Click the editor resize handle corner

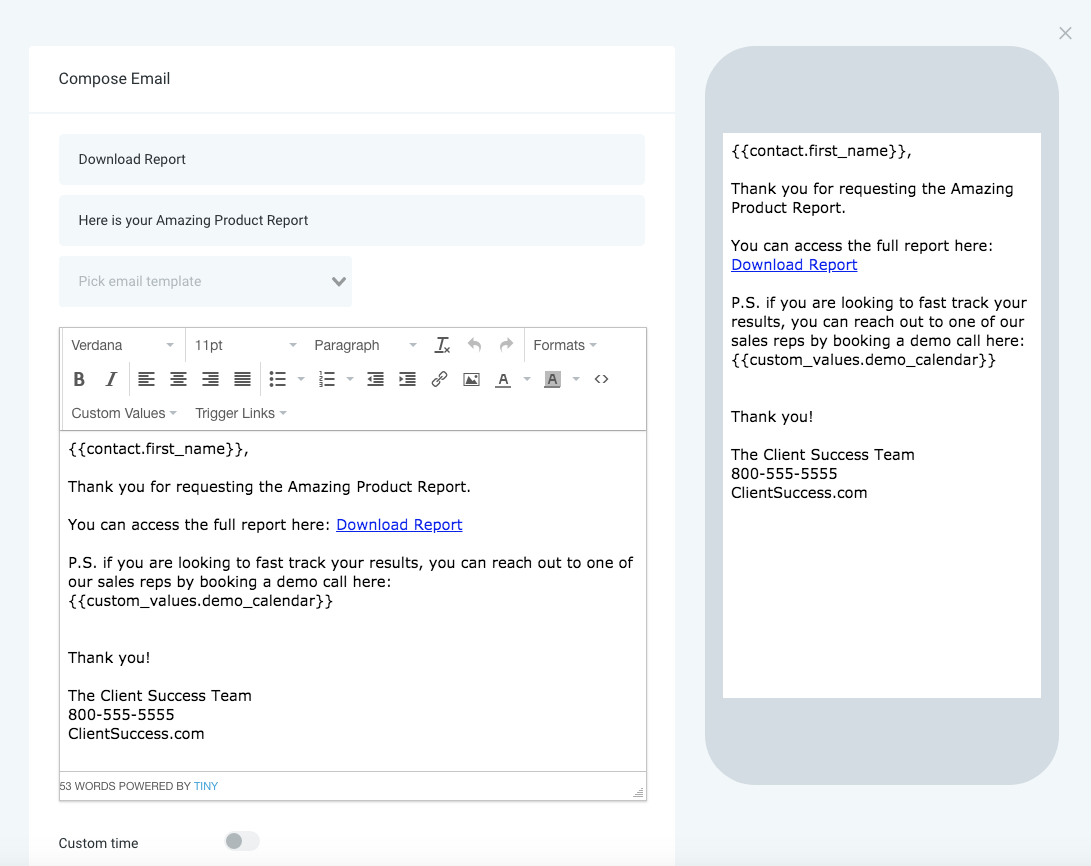tap(638, 792)
